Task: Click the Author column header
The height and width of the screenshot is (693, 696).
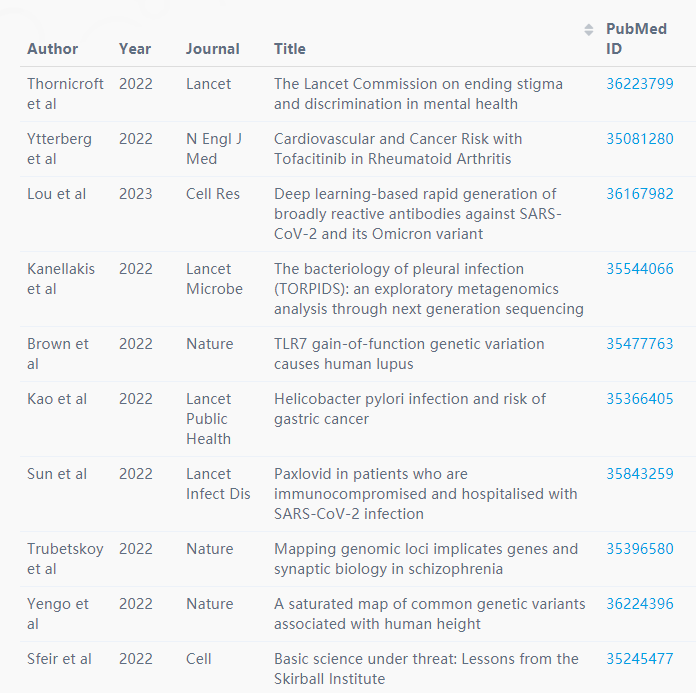Action: [x=52, y=49]
